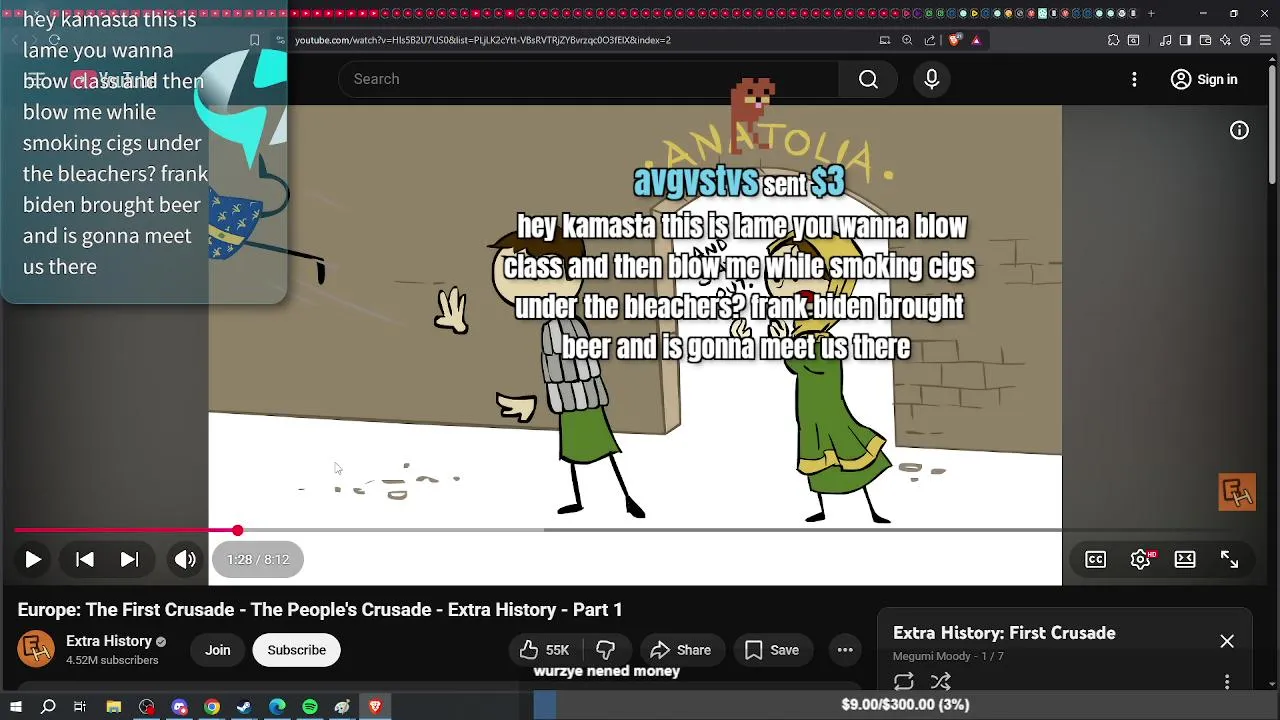Focus the YouTube search field

(590, 79)
